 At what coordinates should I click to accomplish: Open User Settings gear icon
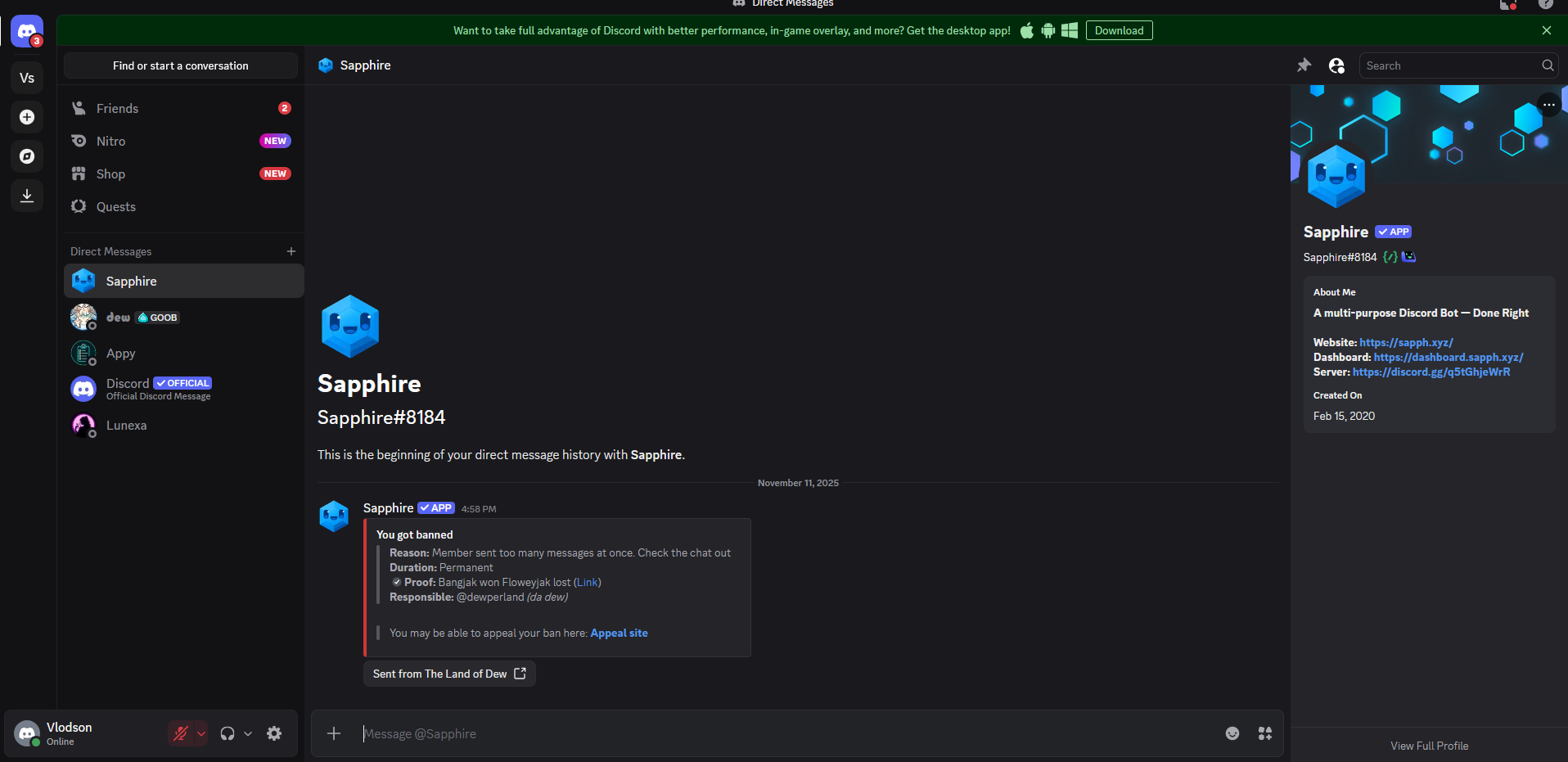pos(274,733)
